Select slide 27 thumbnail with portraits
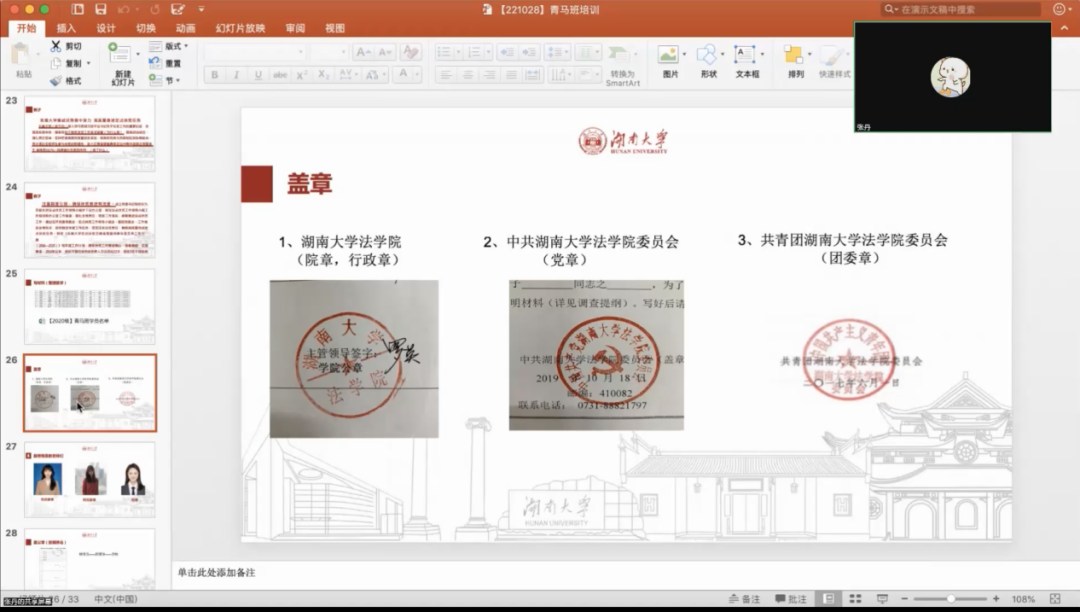The image size is (1080, 612). click(x=90, y=478)
